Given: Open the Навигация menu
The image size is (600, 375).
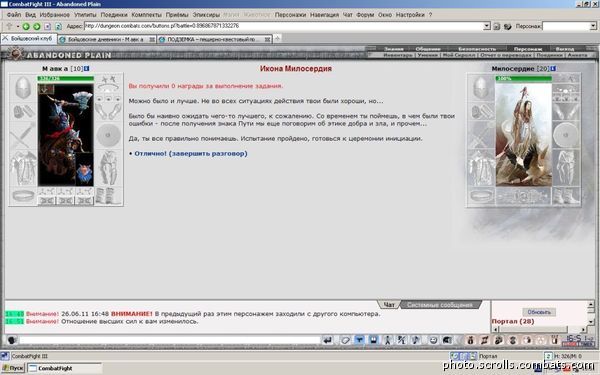Looking at the screenshot, I should pos(324,15).
